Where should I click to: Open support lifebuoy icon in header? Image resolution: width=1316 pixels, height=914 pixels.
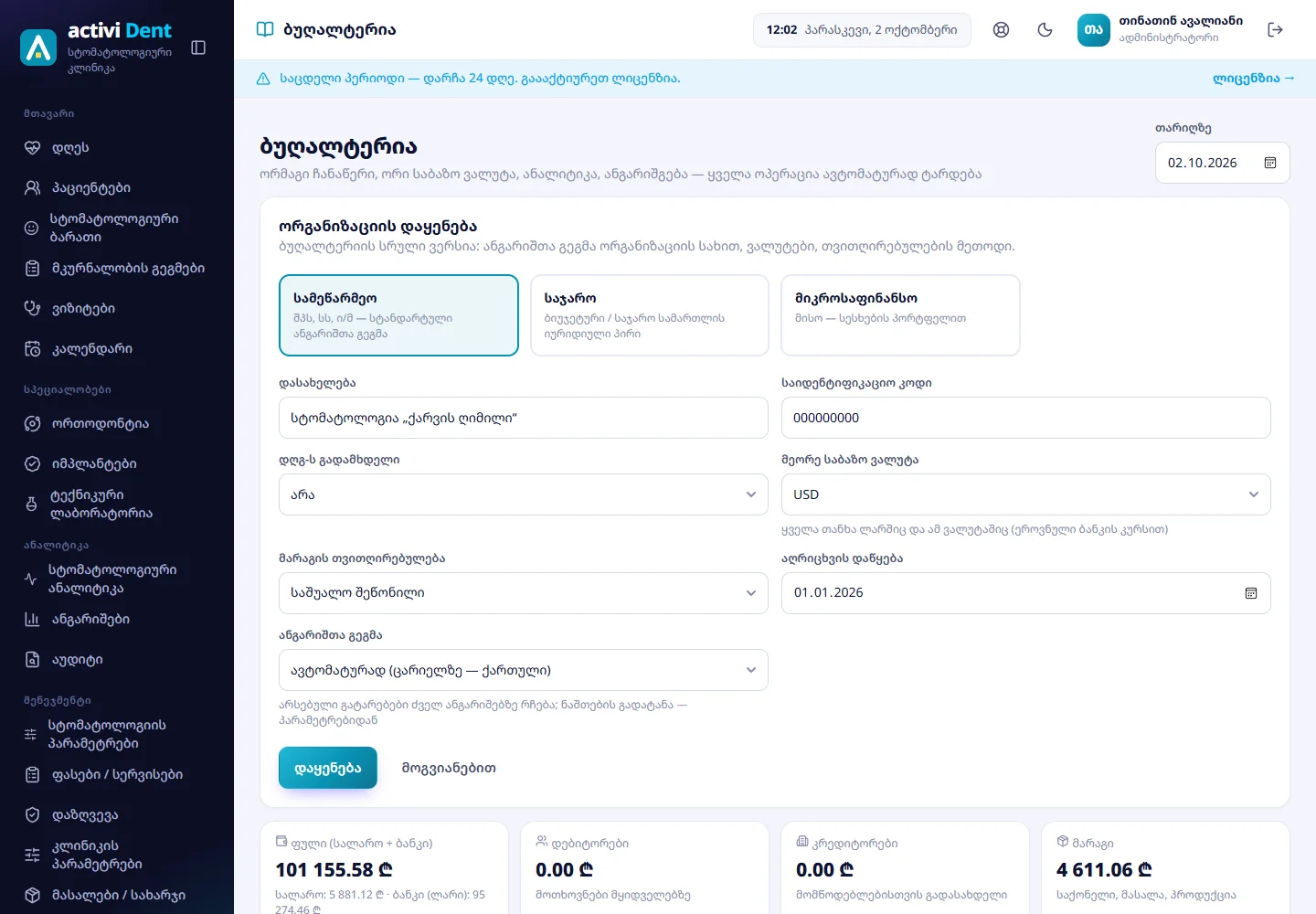point(1001,30)
